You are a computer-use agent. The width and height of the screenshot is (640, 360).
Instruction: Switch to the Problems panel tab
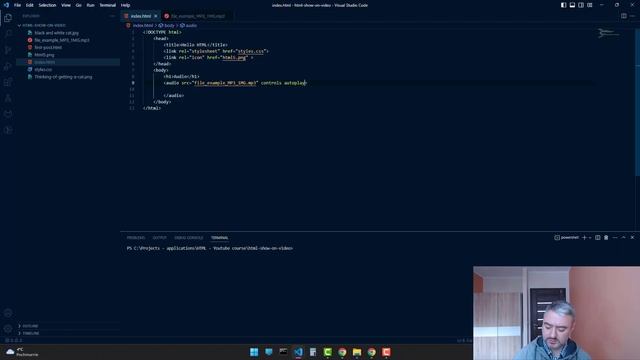[x=136, y=238]
